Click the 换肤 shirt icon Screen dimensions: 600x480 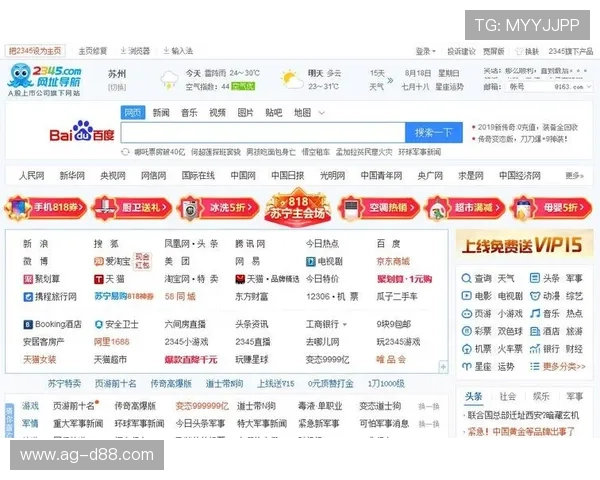coord(519,51)
